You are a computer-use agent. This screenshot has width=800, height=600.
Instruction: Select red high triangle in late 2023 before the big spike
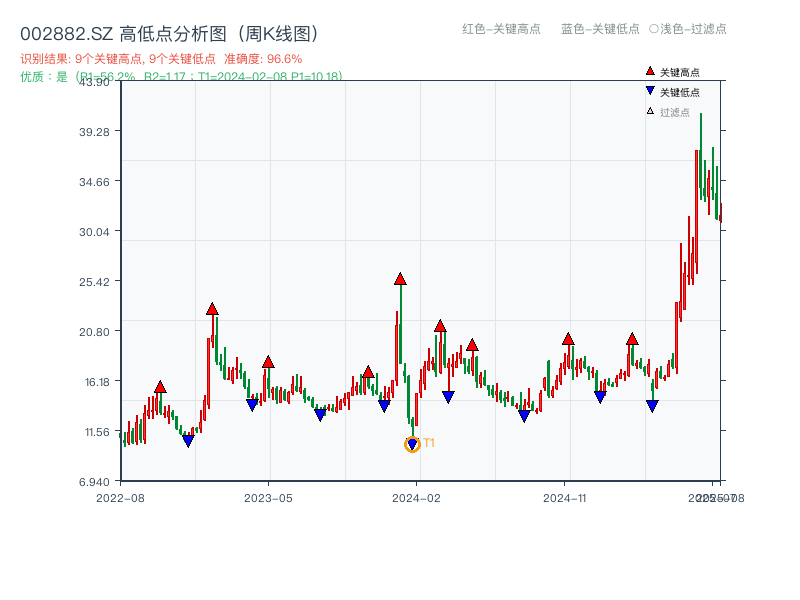click(368, 372)
